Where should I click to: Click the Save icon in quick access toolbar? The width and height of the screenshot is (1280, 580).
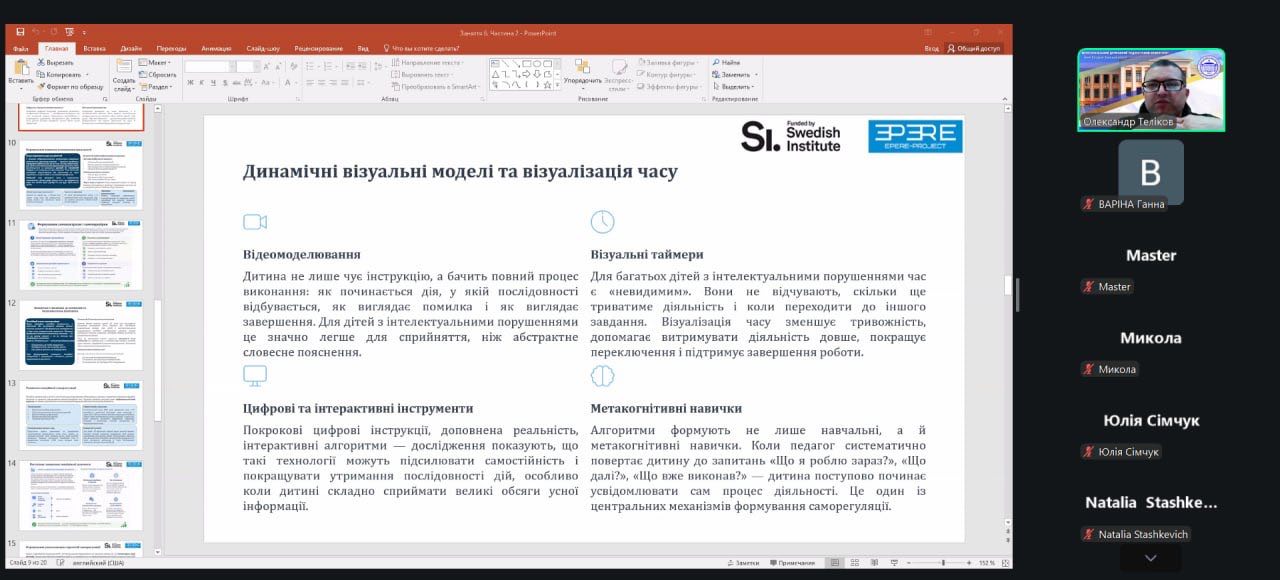click(x=20, y=32)
